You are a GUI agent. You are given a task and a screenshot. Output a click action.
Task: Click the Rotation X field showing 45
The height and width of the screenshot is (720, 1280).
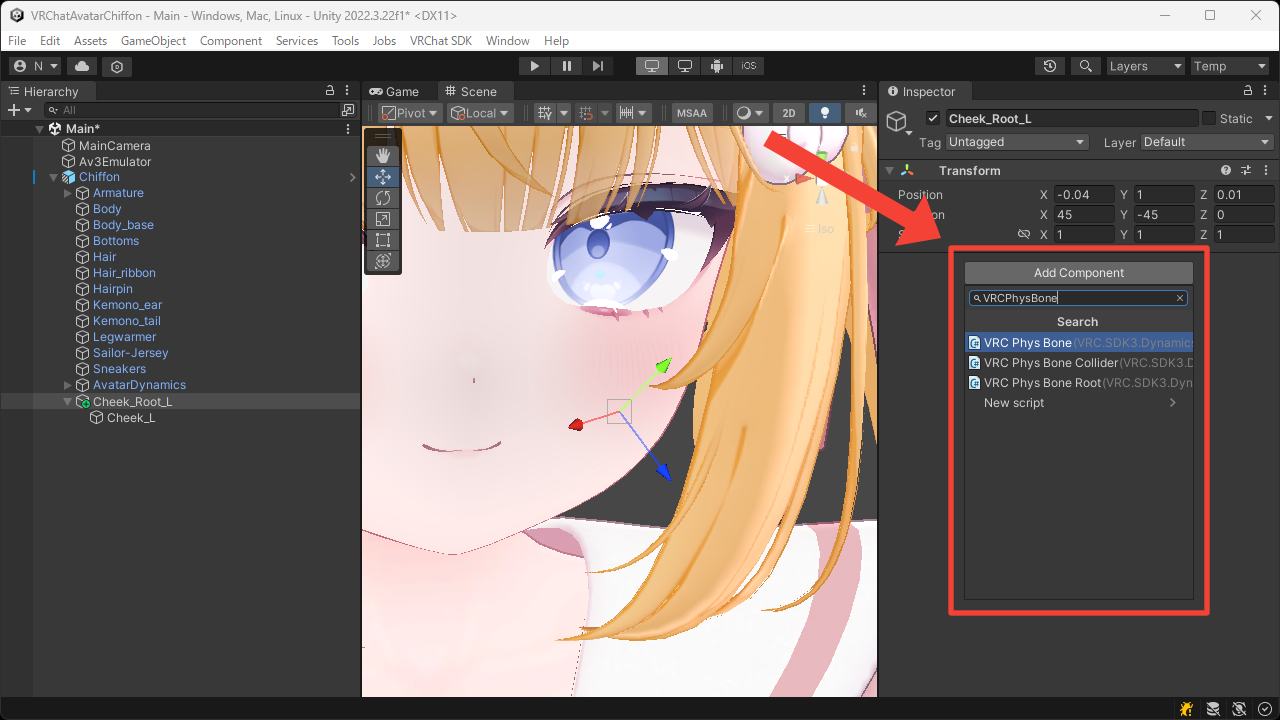[1085, 214]
